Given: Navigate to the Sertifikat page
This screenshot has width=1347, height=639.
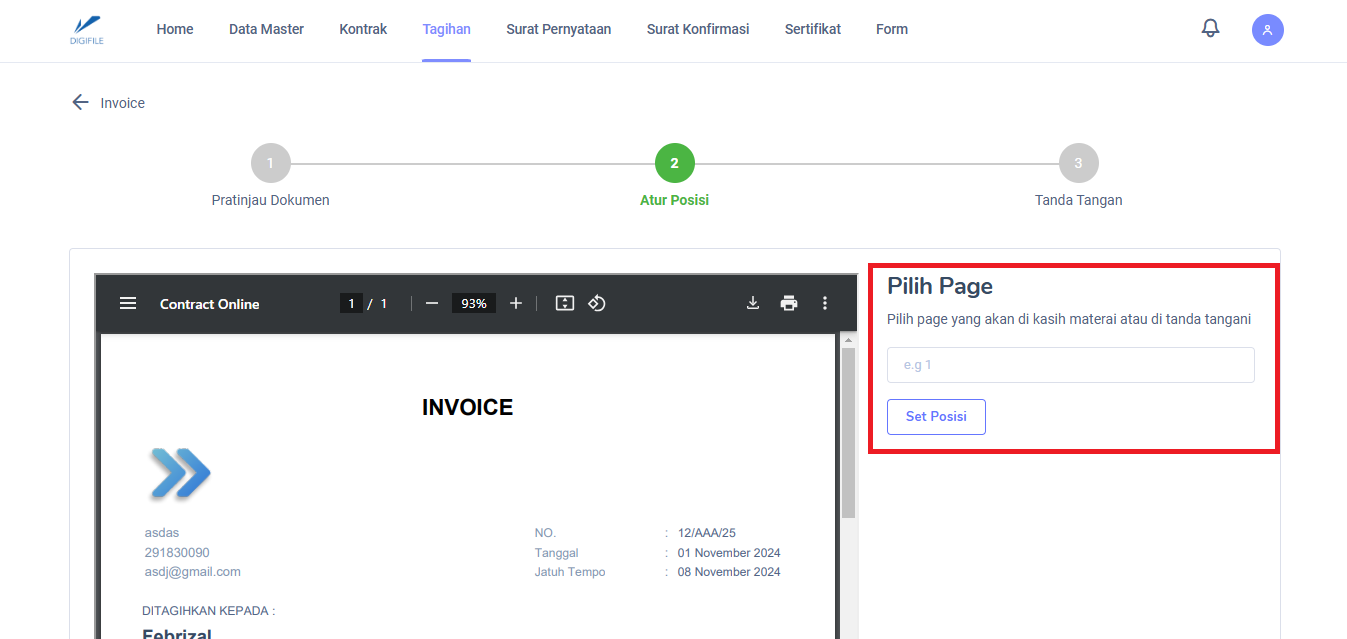Looking at the screenshot, I should (812, 29).
